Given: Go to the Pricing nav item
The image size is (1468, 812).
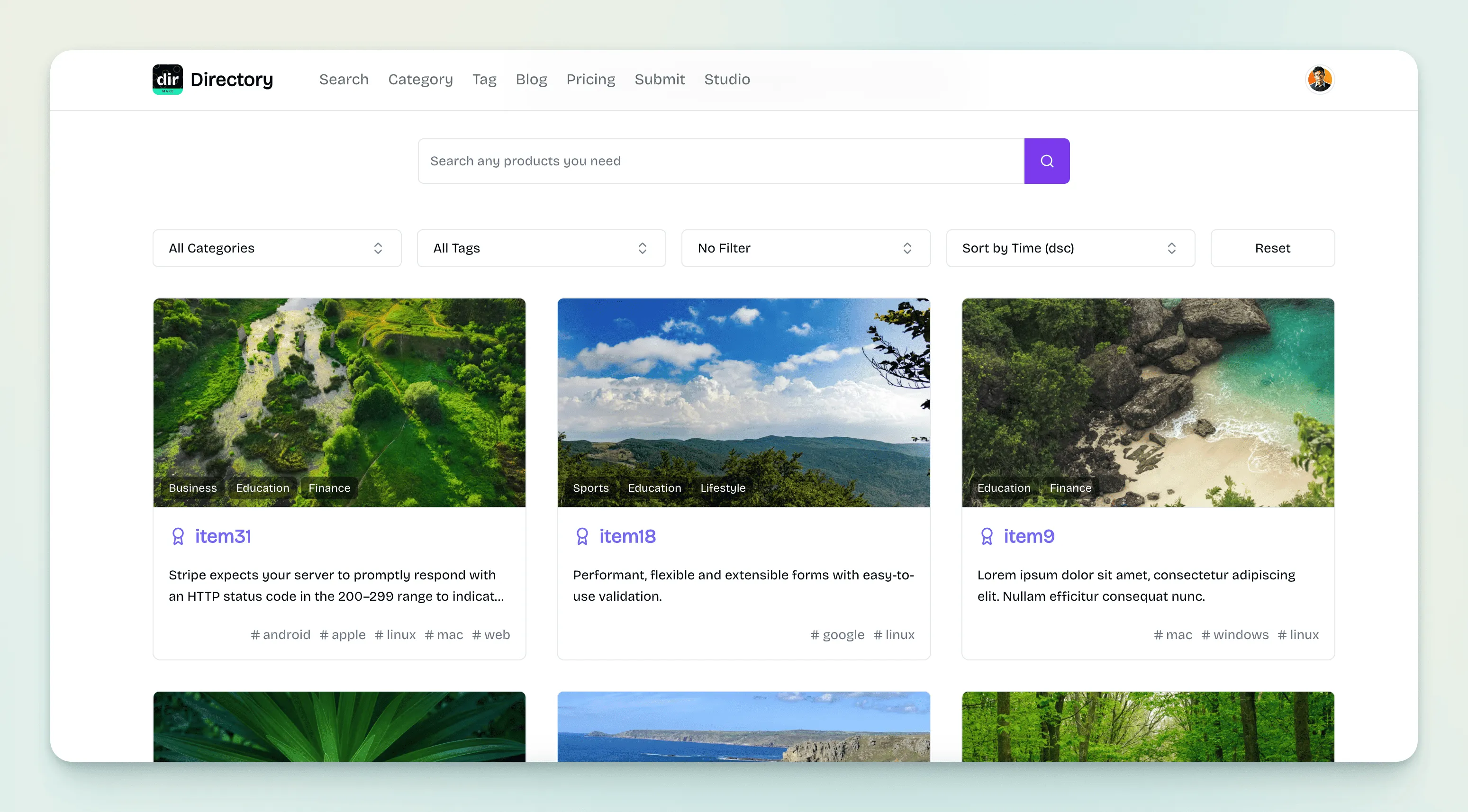Looking at the screenshot, I should click(x=590, y=79).
